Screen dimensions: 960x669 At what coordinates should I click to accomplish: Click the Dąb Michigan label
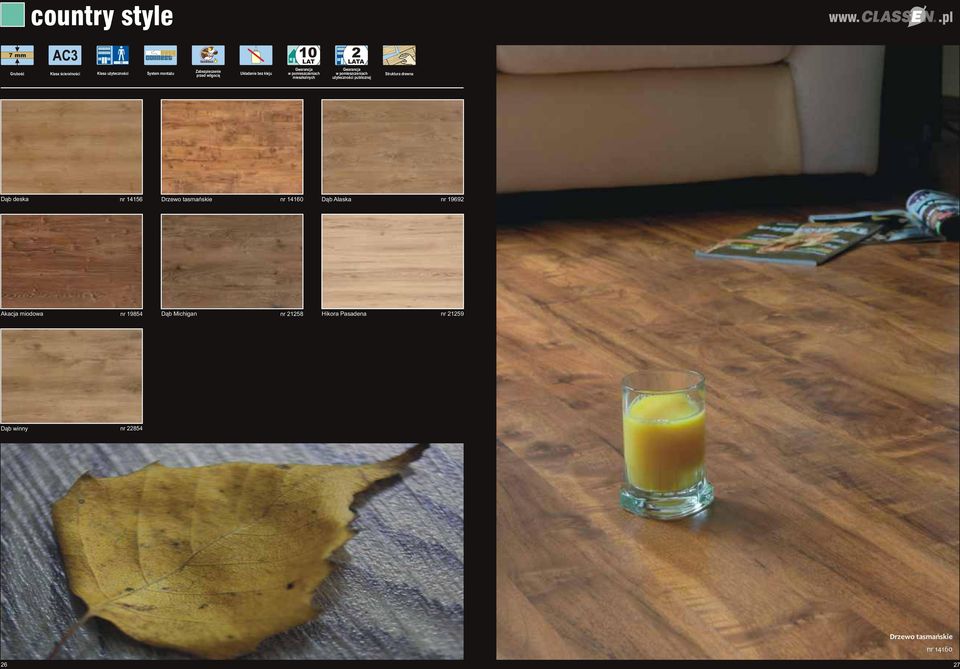179,314
